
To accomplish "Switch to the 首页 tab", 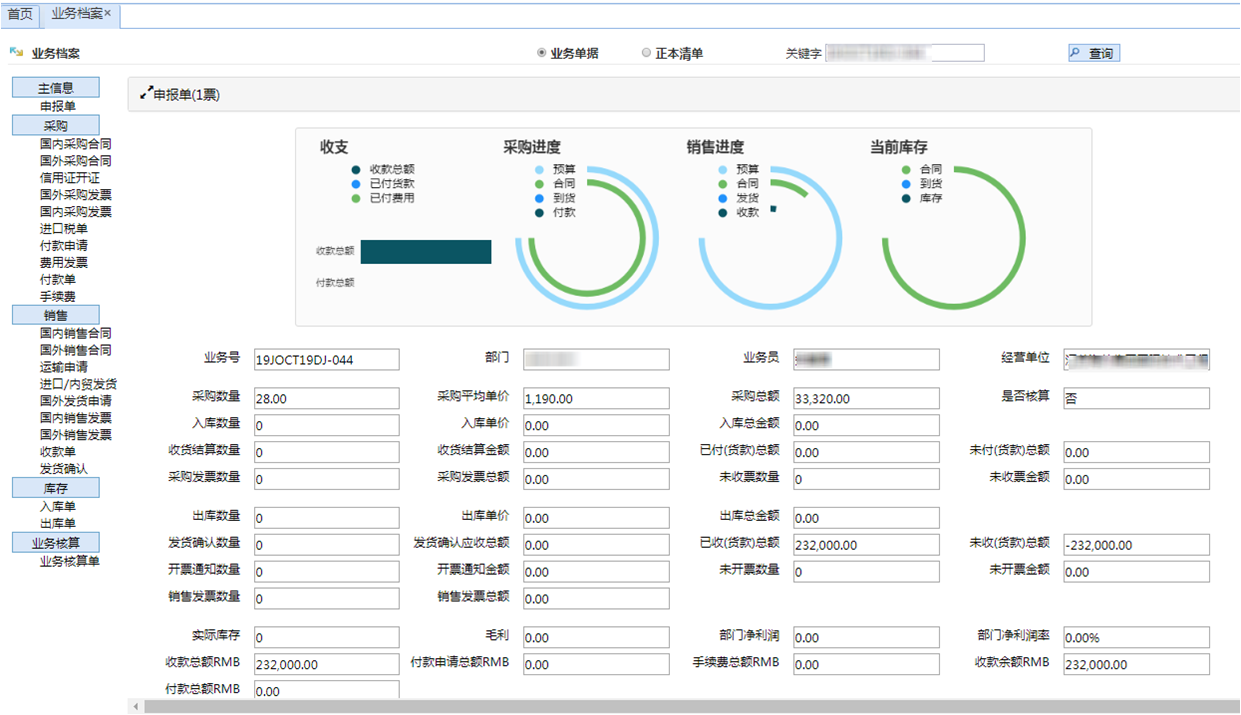I will (20, 14).
